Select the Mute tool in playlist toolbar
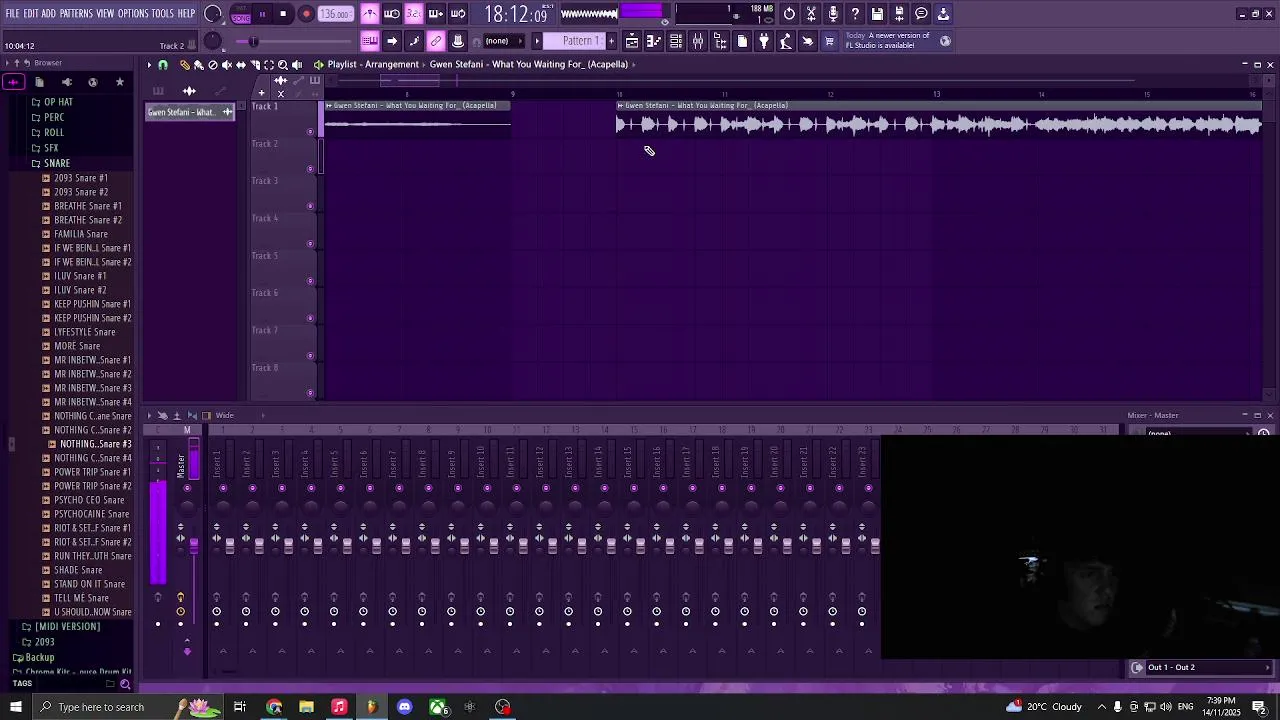Screen dimensions: 1280x720 click(x=226, y=64)
